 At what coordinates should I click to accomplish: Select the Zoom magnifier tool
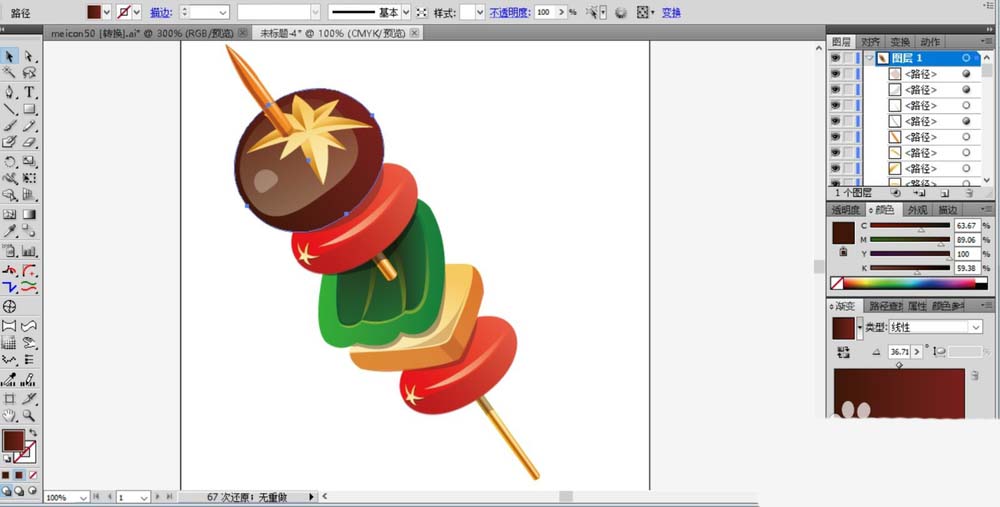[29, 416]
